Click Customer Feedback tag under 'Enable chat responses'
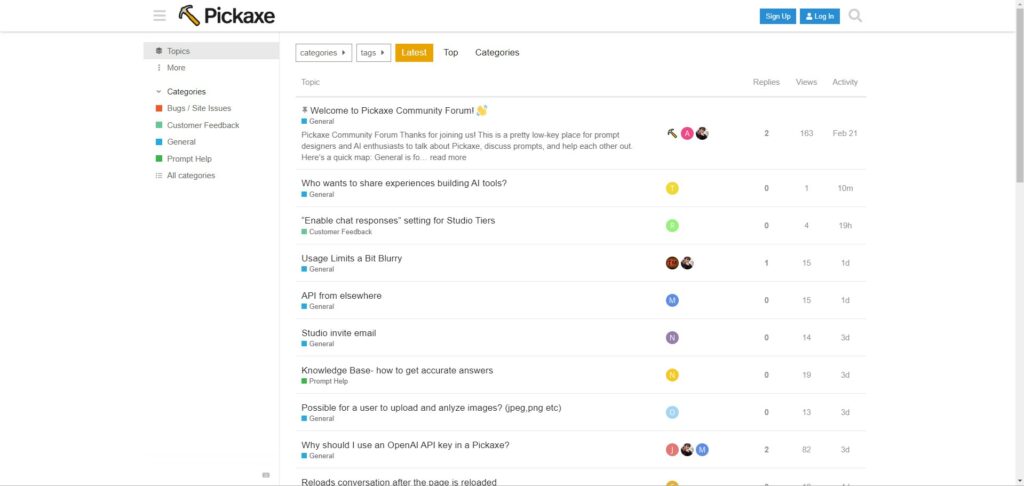Image resolution: width=1024 pixels, height=486 pixels. click(336, 232)
